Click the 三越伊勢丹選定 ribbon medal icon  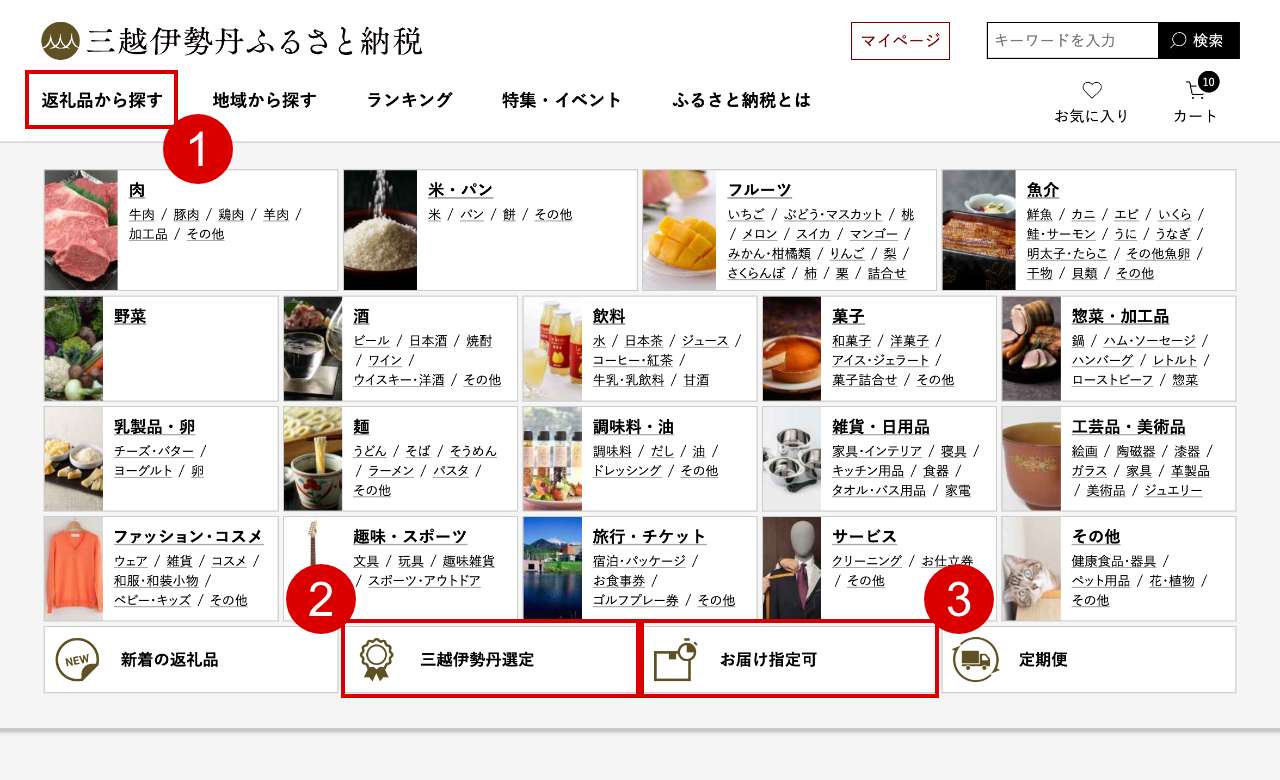point(376,660)
